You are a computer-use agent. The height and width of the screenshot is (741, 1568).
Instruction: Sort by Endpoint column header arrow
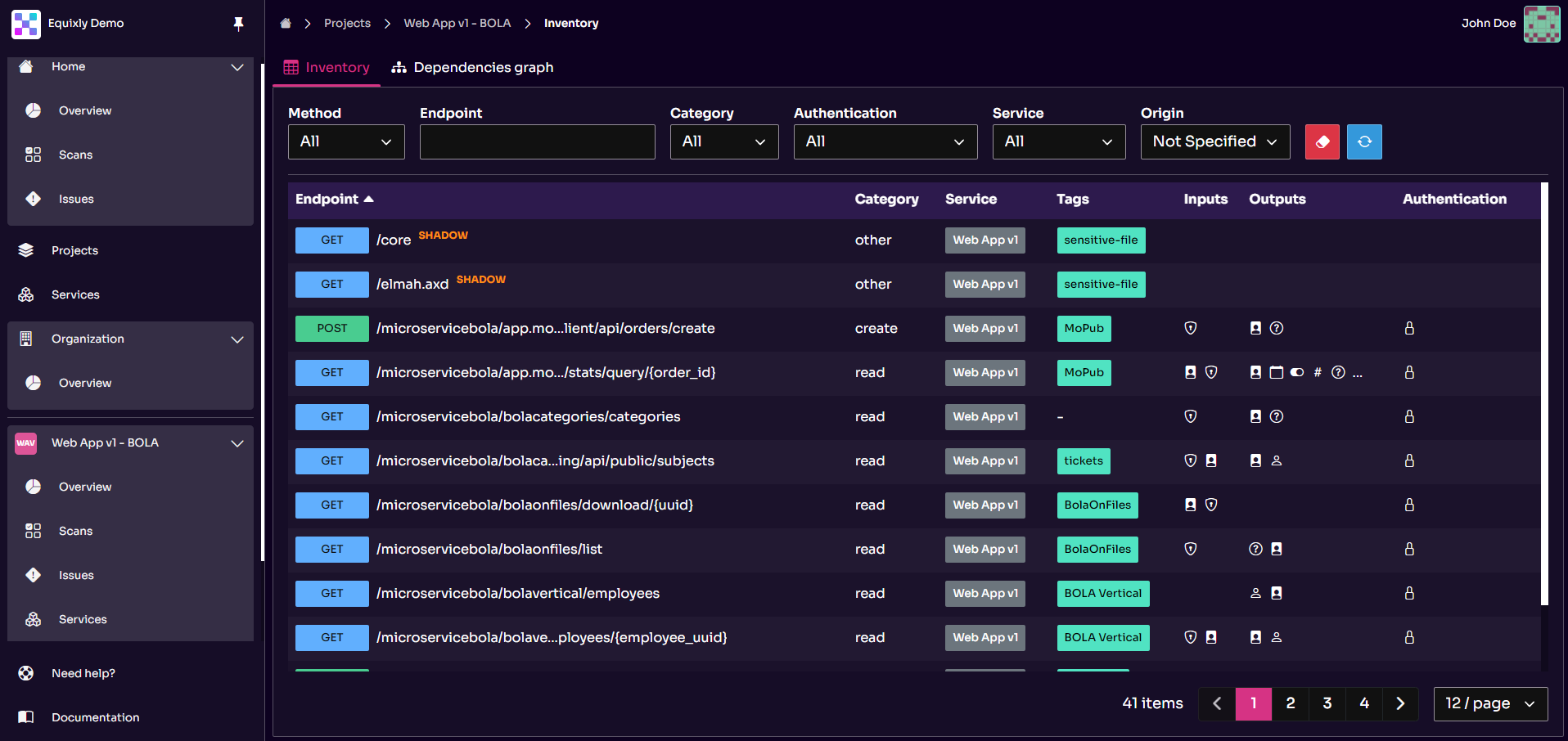pyautogui.click(x=368, y=199)
